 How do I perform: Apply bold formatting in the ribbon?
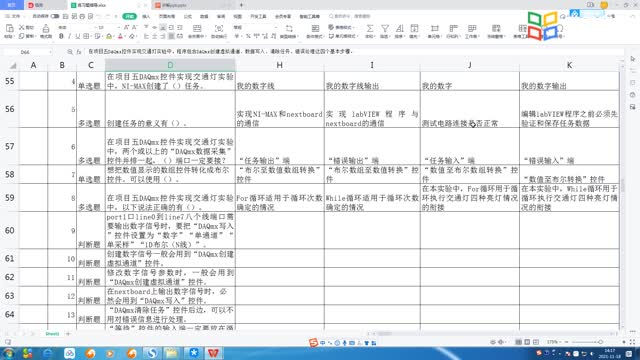point(61,36)
